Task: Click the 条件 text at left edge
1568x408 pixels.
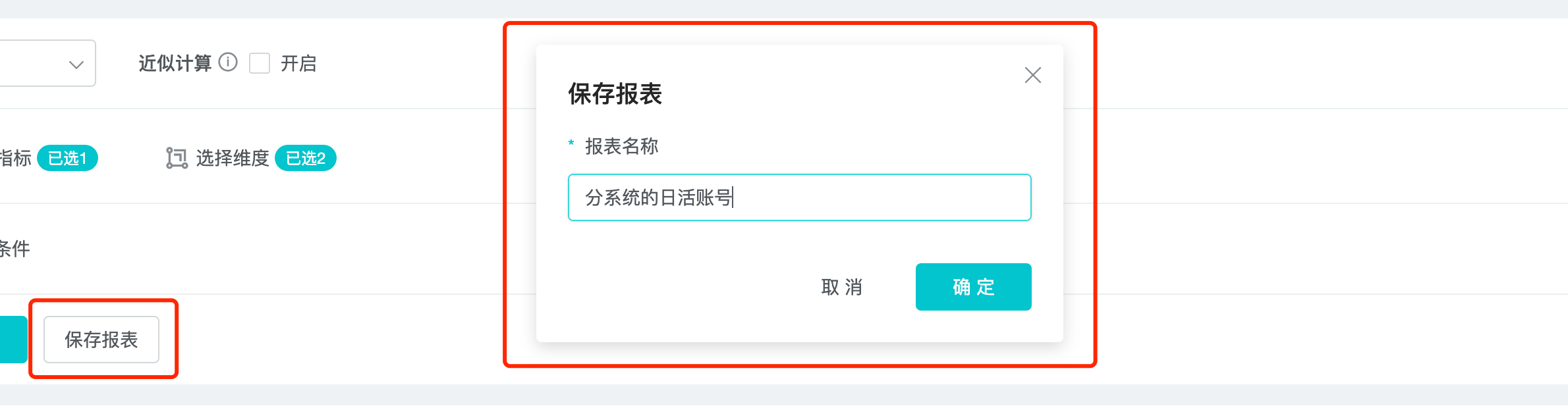Action: tap(14, 249)
